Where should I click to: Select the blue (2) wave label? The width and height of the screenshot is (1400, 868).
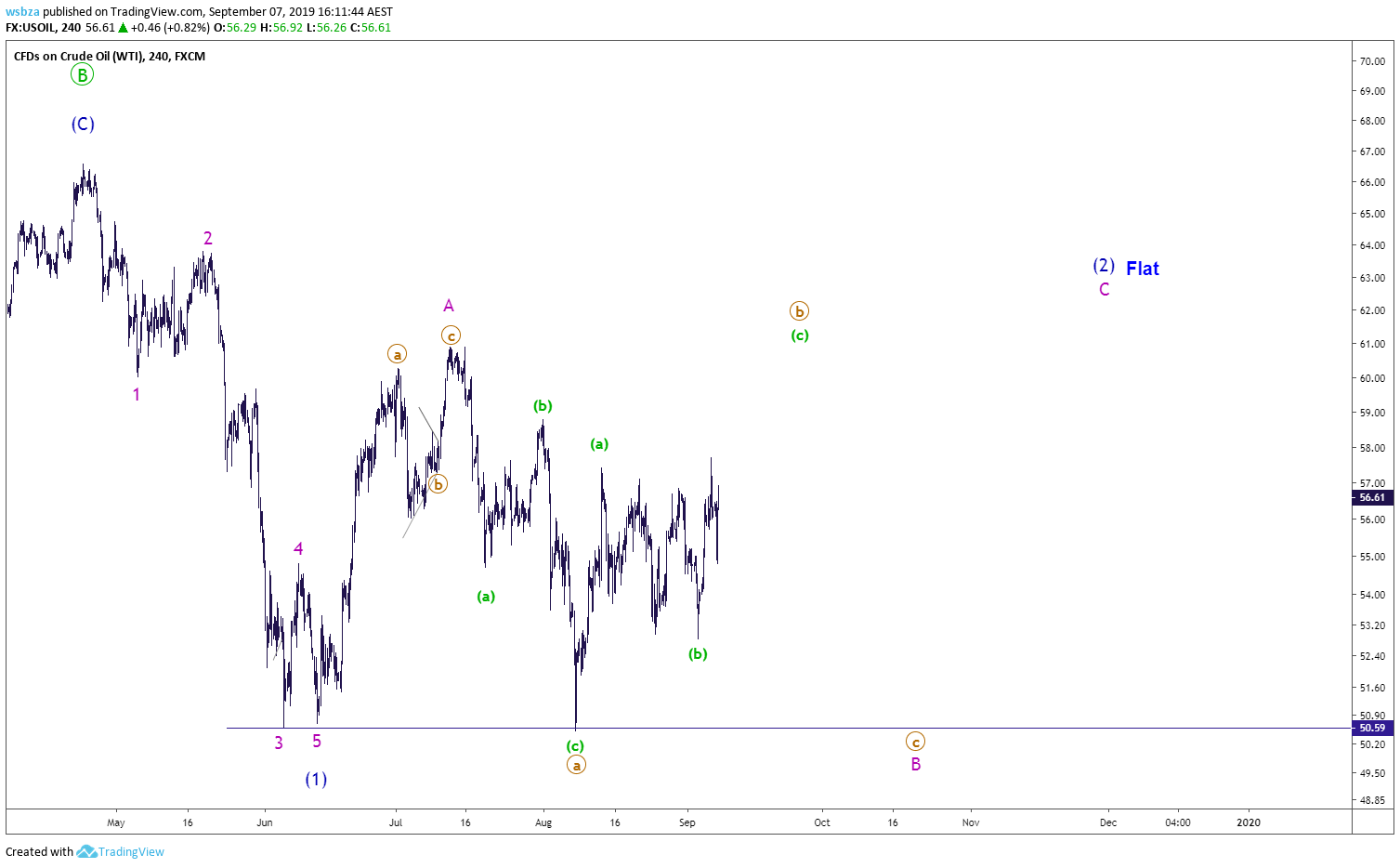[x=1104, y=266]
